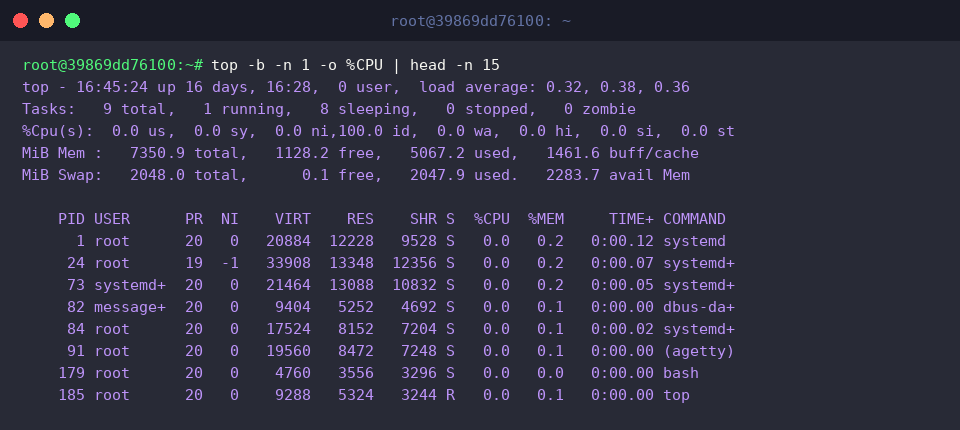This screenshot has width=960, height=430.
Task: Click the RES column header
Action: 360,219
